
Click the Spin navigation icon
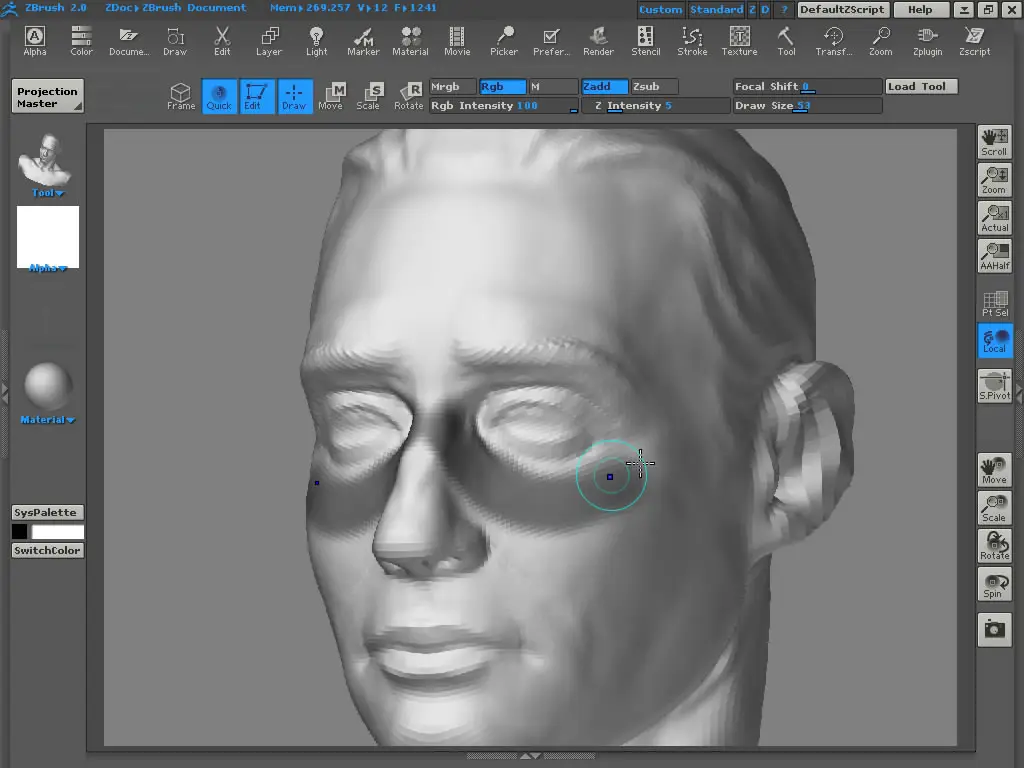(994, 585)
